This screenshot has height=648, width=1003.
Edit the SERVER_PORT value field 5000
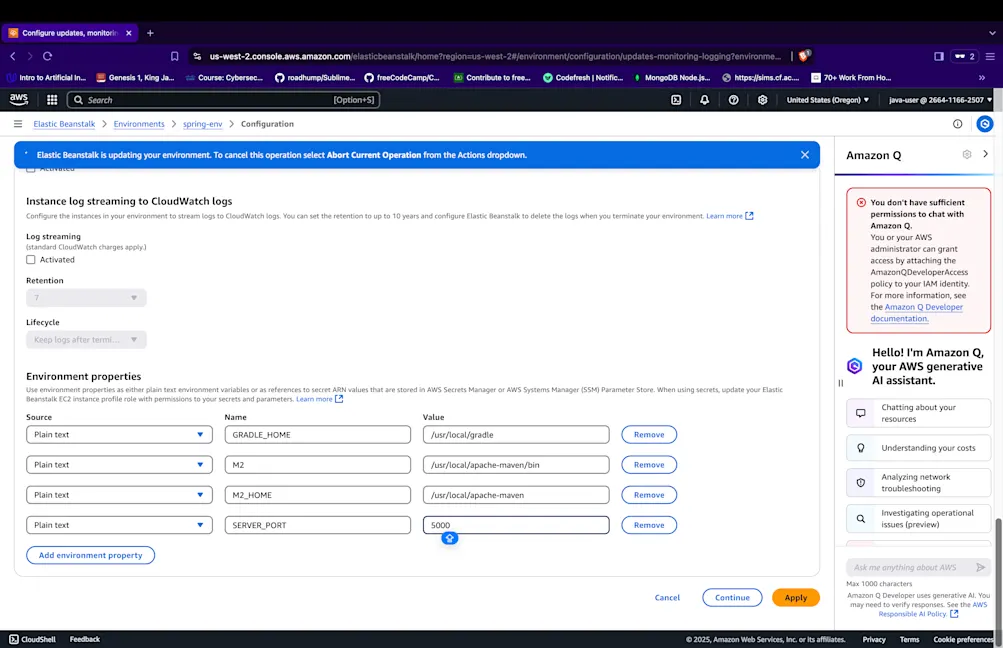[516, 525]
